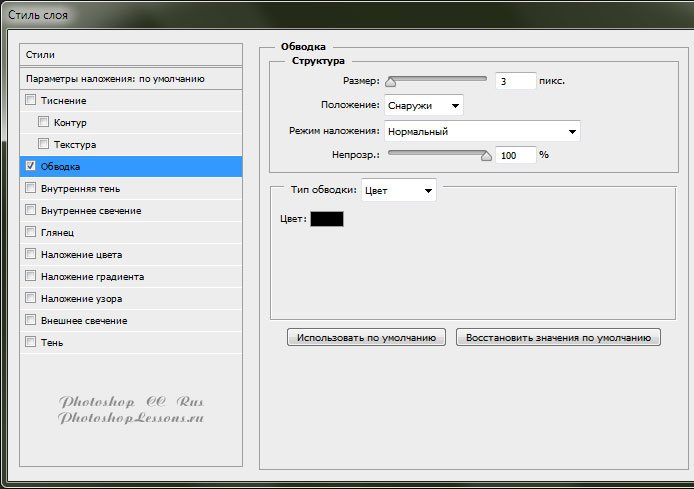Image resolution: width=694 pixels, height=489 pixels.
Task: Click the Размер pixel value field
Action: pos(515,81)
